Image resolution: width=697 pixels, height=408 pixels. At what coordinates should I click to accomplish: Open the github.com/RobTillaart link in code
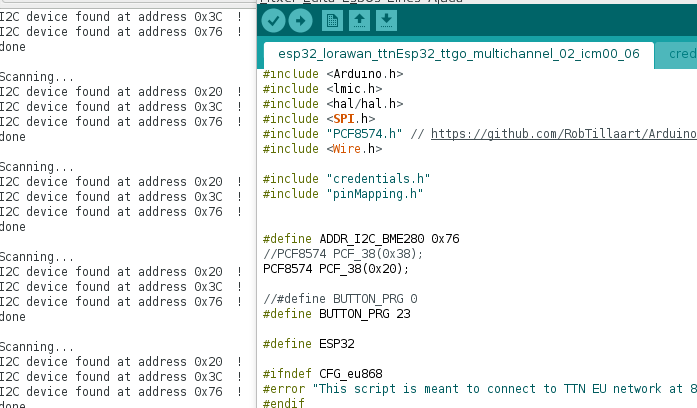(564, 134)
